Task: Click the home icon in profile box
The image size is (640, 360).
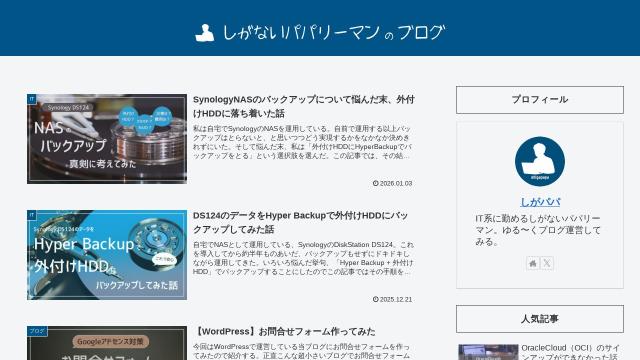Action: coord(533,263)
